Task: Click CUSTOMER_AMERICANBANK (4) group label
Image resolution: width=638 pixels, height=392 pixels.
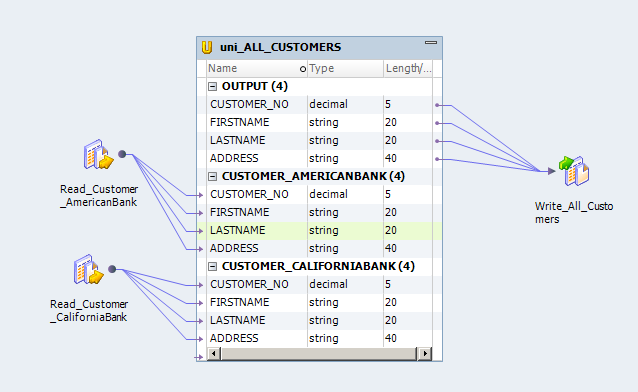Action: [313, 176]
